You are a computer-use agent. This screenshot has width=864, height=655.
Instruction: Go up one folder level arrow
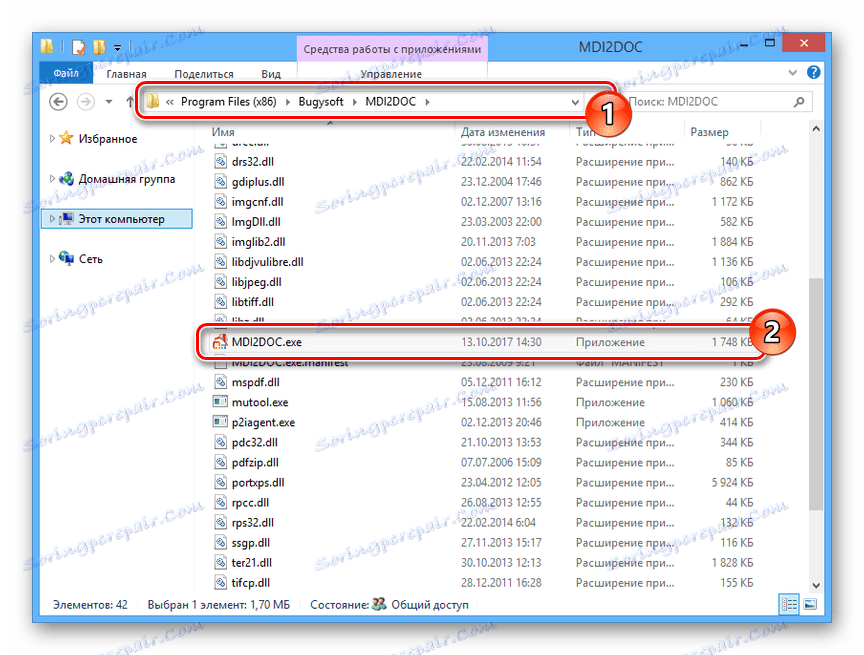tap(129, 102)
